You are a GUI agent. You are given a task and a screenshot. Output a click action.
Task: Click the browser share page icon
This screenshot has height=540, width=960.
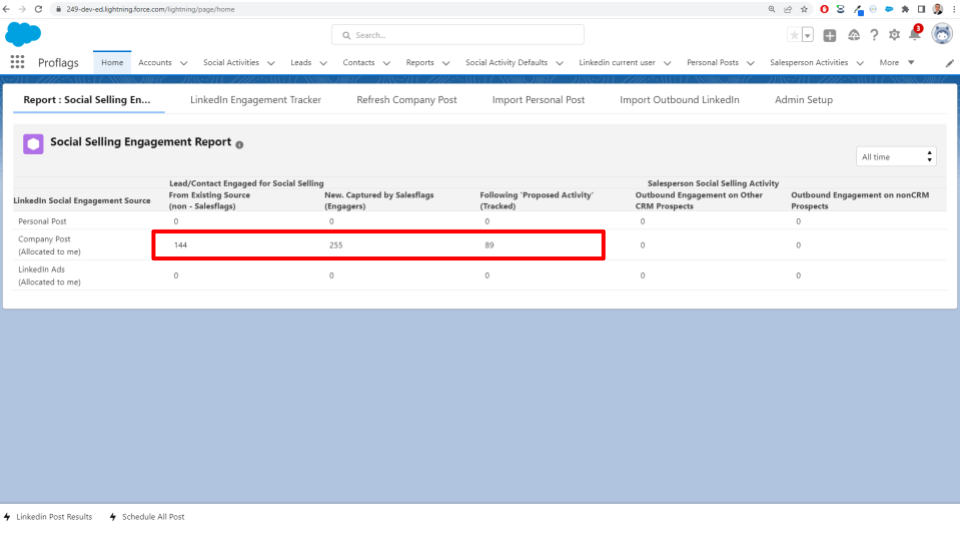coord(788,9)
